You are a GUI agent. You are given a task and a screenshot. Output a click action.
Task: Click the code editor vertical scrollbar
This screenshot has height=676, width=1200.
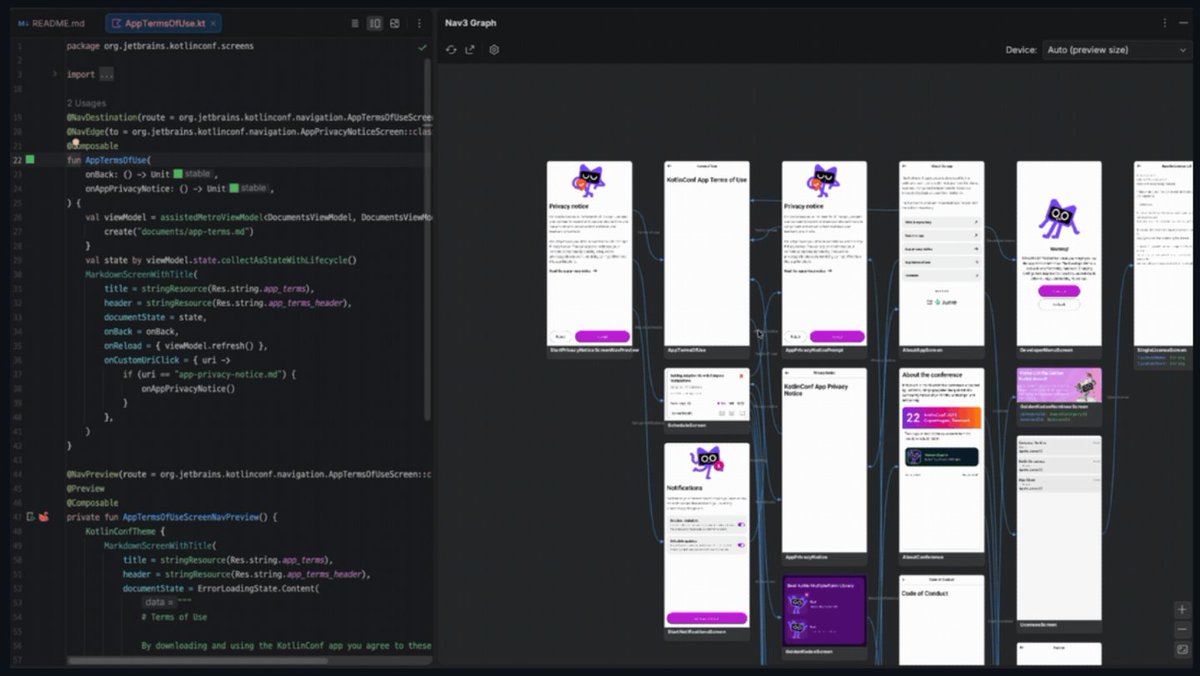(428, 240)
